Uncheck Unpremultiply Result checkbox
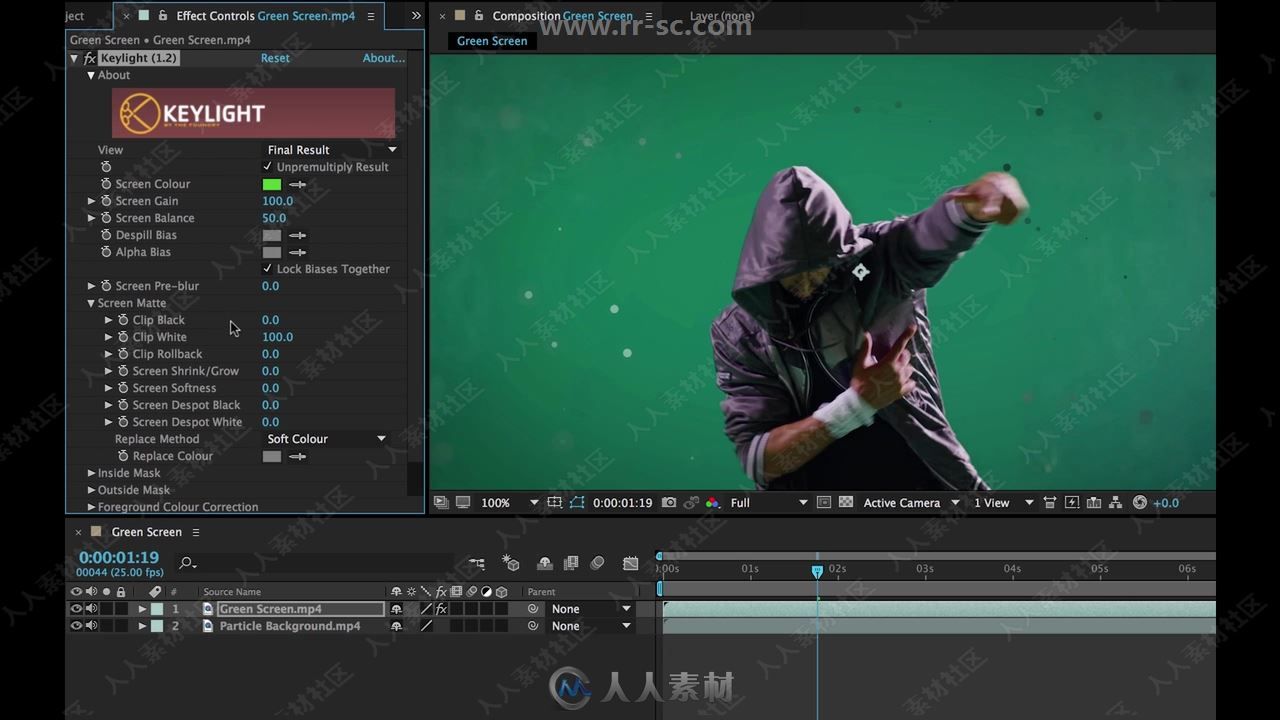Viewport: 1280px width, 720px height. (x=267, y=167)
